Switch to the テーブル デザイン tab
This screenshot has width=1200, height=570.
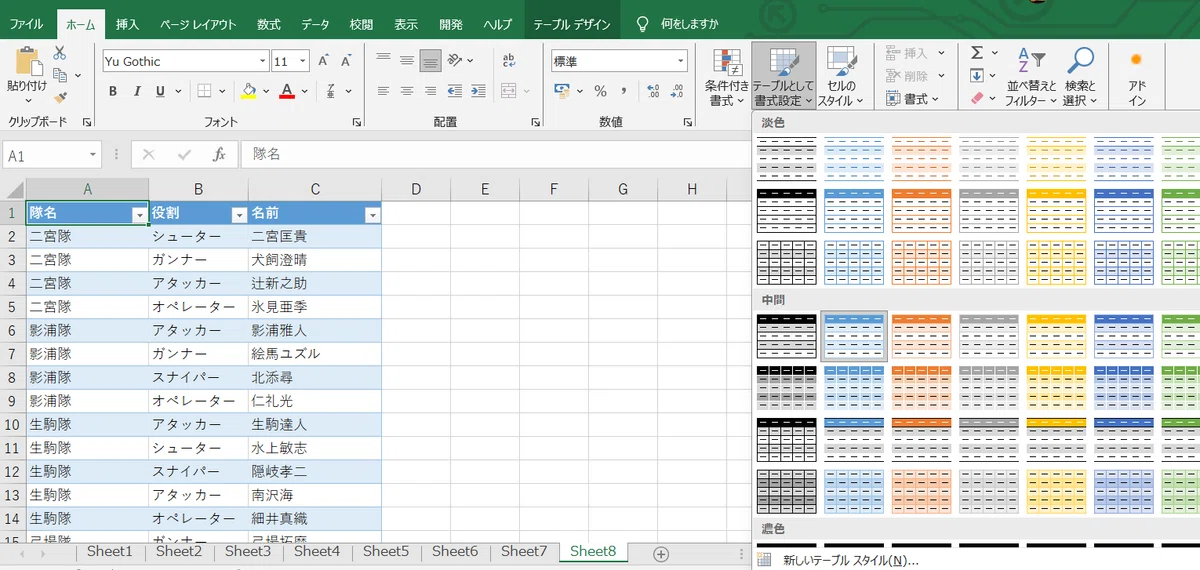click(572, 23)
